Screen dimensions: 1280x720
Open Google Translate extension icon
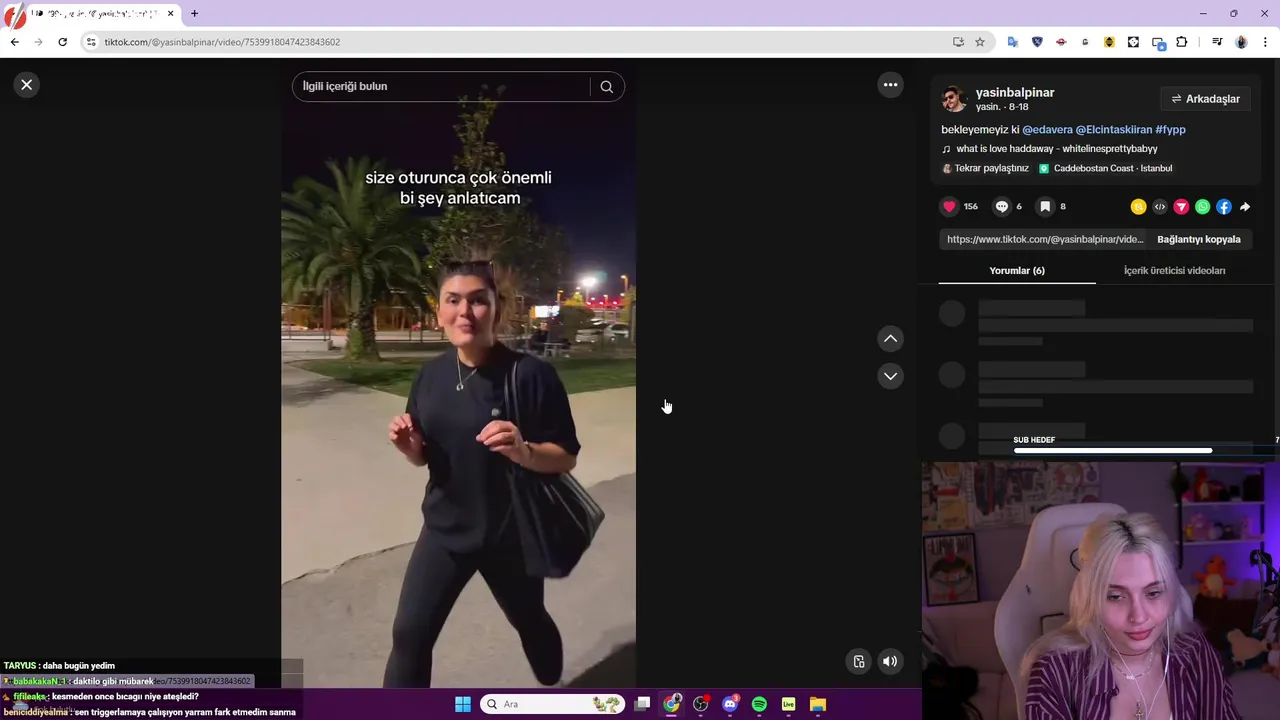[x=1013, y=42]
